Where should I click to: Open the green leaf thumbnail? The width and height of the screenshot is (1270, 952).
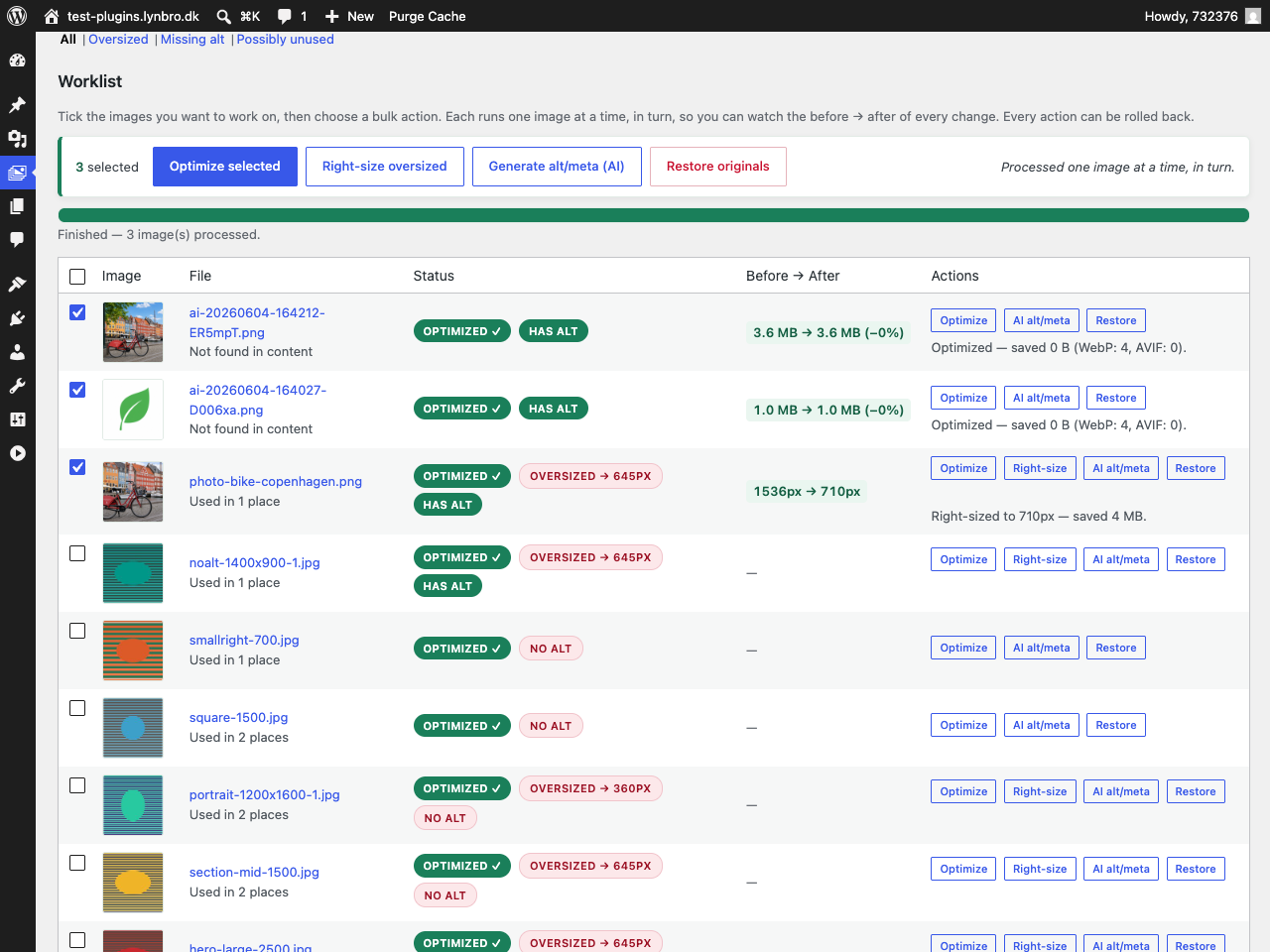(133, 410)
